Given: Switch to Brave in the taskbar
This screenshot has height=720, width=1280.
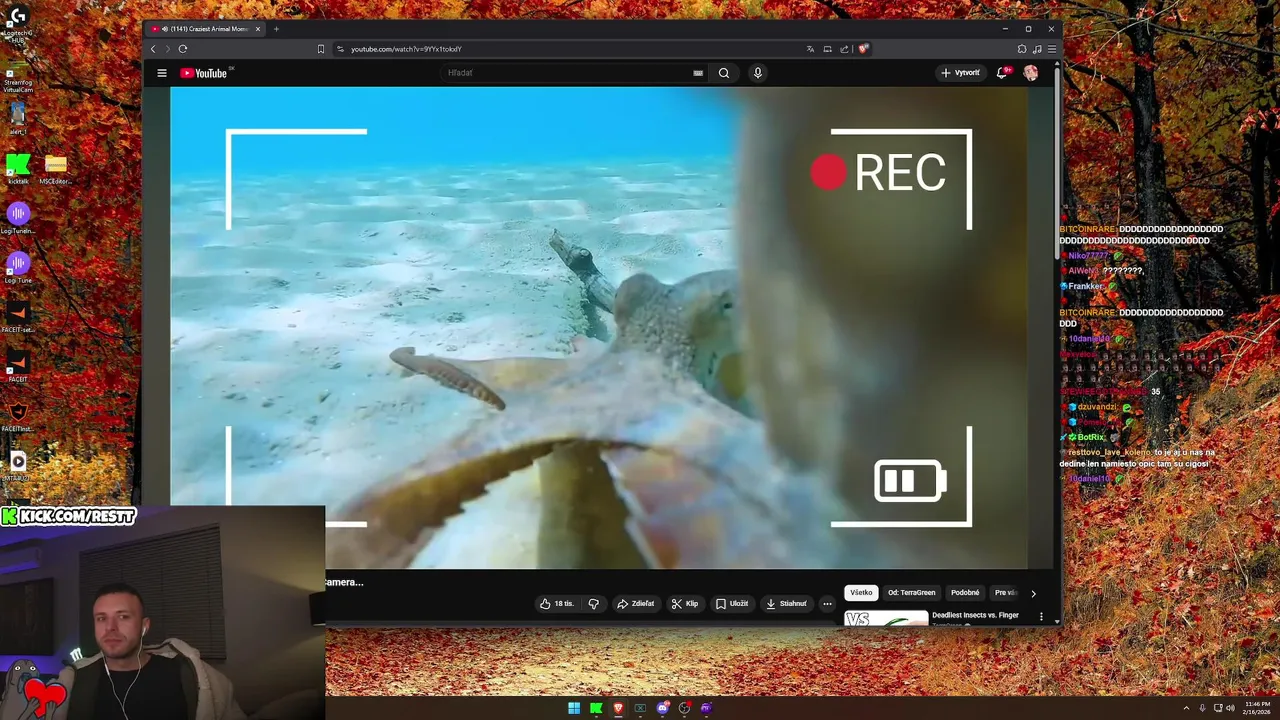Looking at the screenshot, I should pos(618,708).
